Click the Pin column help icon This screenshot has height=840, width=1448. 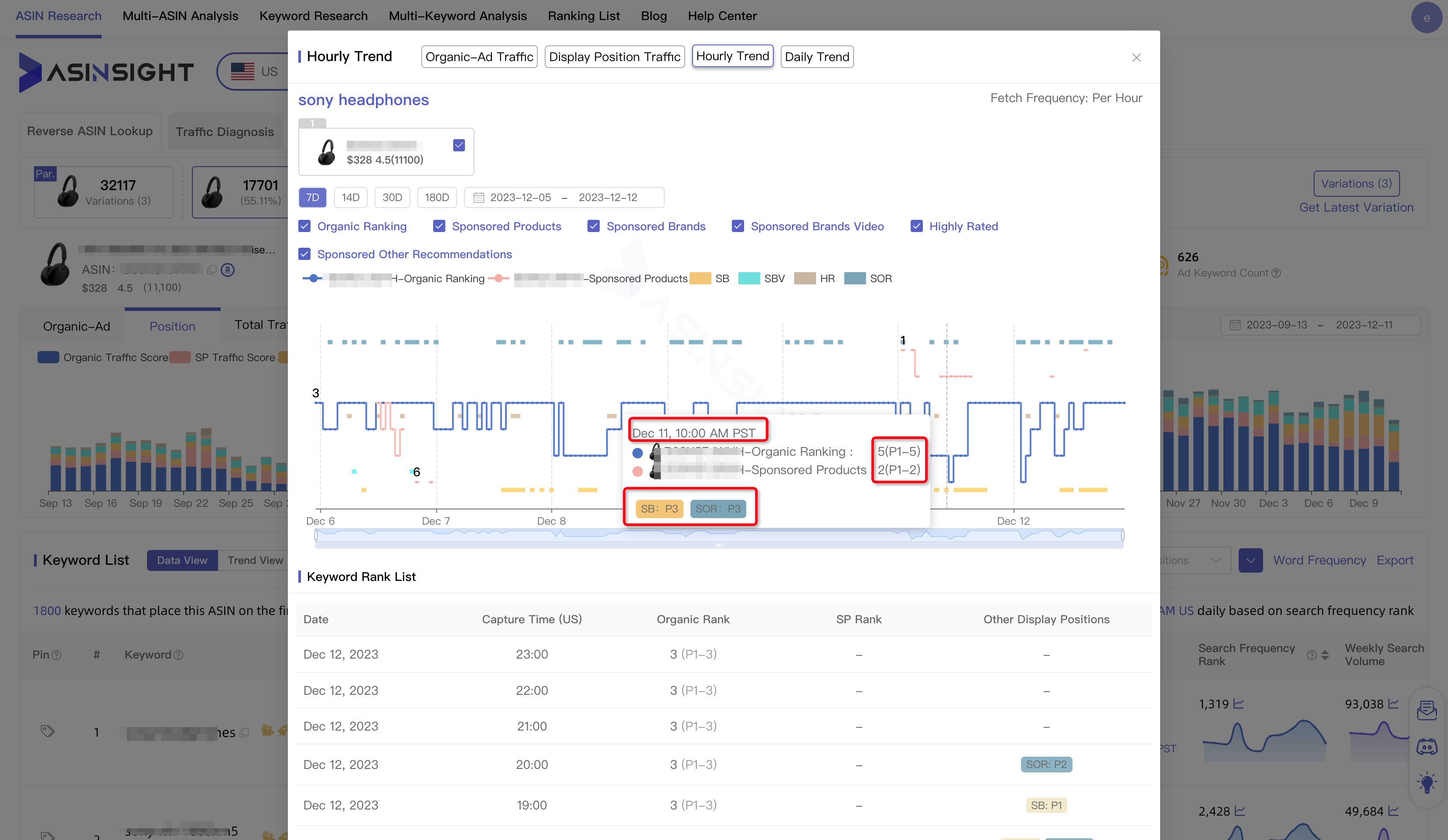(56, 655)
